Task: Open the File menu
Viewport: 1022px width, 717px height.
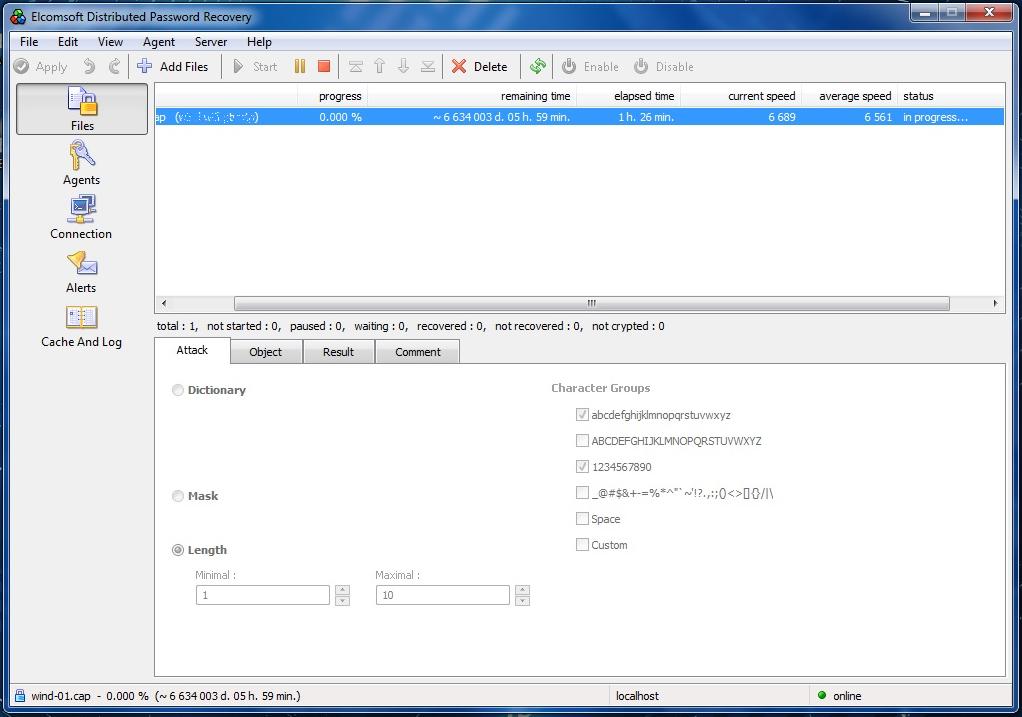Action: 29,42
